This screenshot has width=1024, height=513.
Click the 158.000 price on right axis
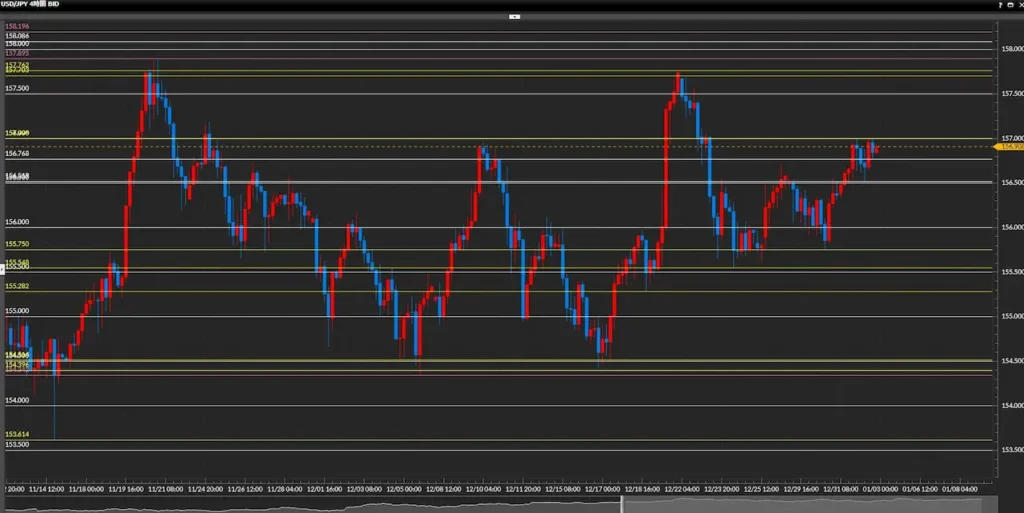tap(1010, 48)
